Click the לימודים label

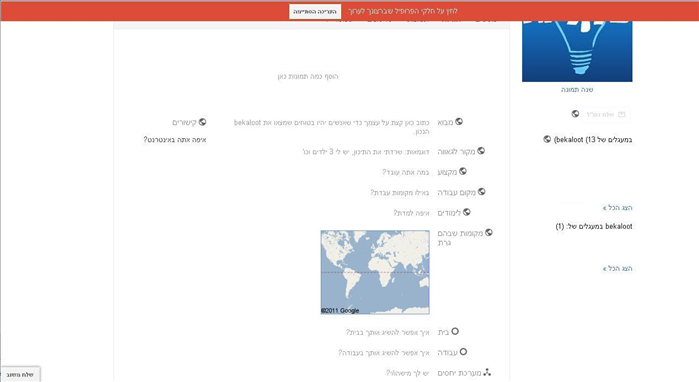coord(449,213)
